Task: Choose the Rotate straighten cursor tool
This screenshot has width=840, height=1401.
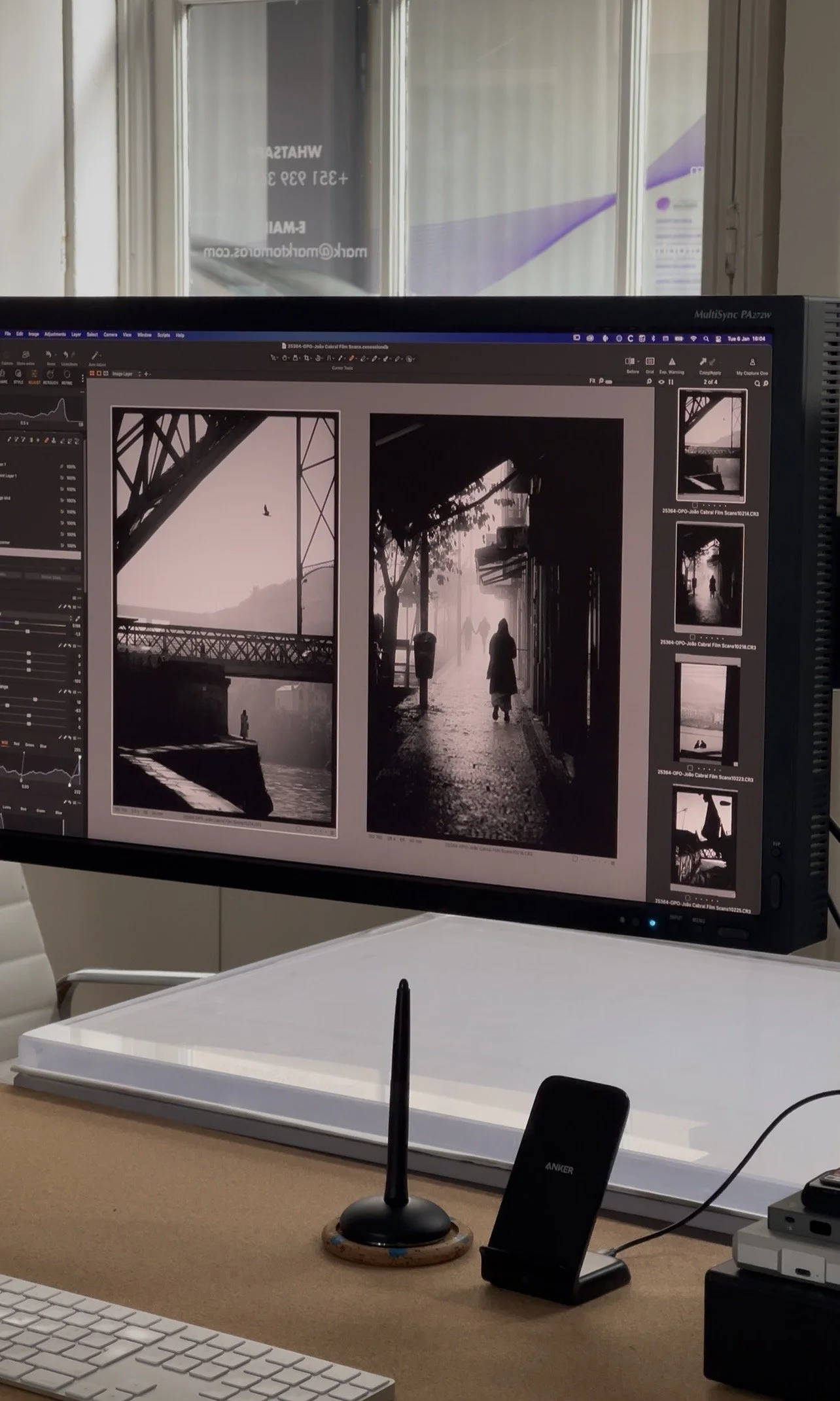Action: tap(317, 358)
